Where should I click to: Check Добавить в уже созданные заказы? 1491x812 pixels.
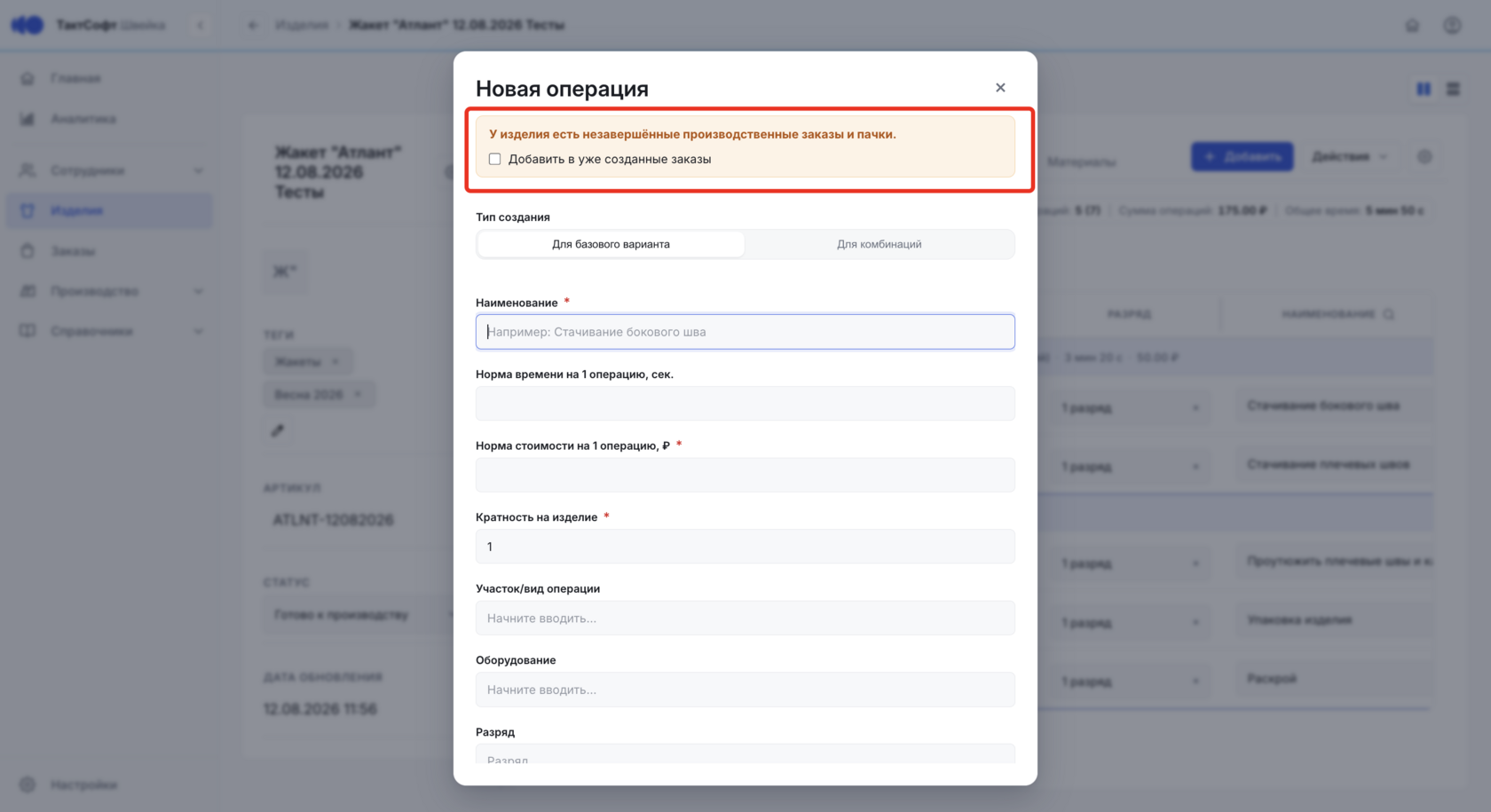click(495, 160)
